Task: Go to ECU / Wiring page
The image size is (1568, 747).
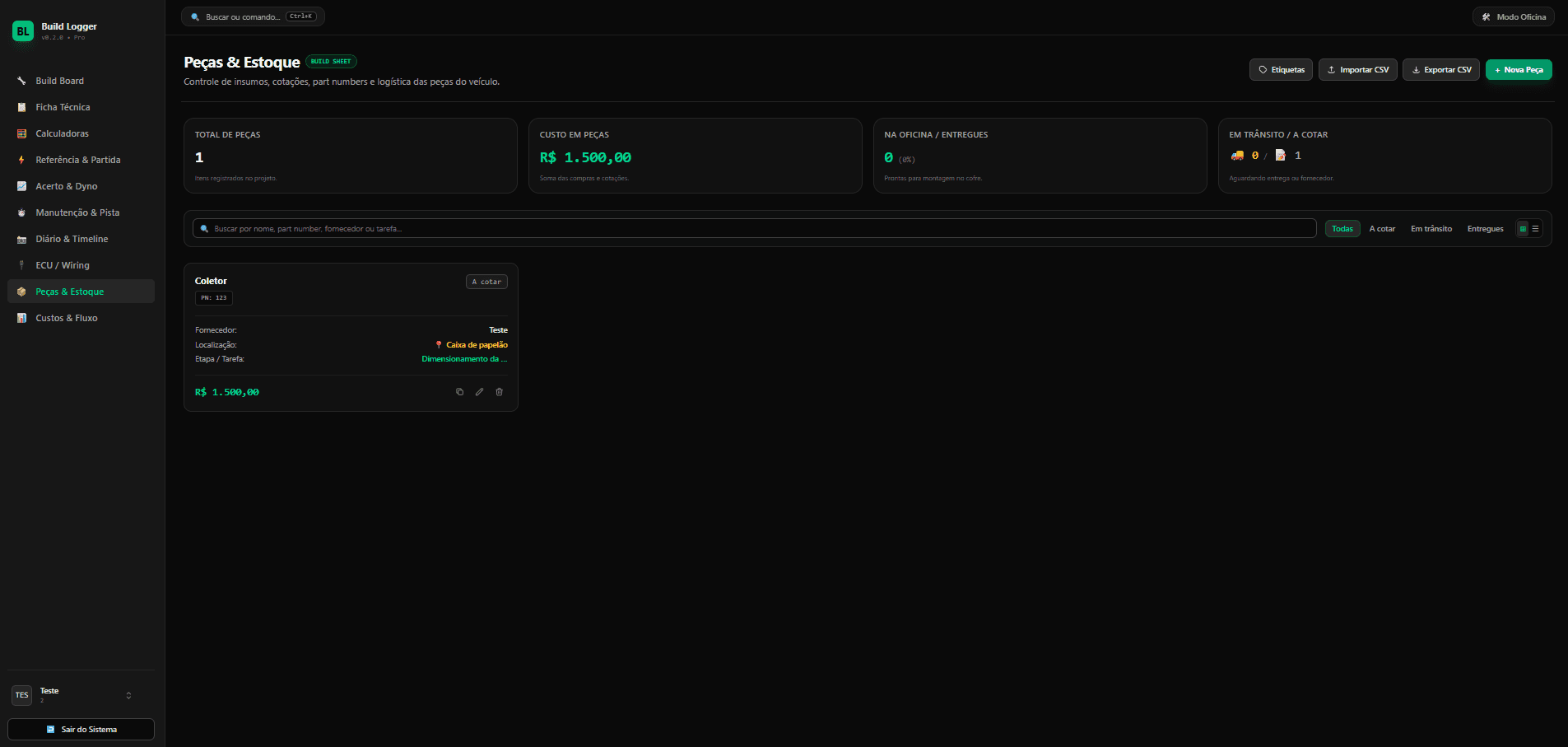Action: 81,265
